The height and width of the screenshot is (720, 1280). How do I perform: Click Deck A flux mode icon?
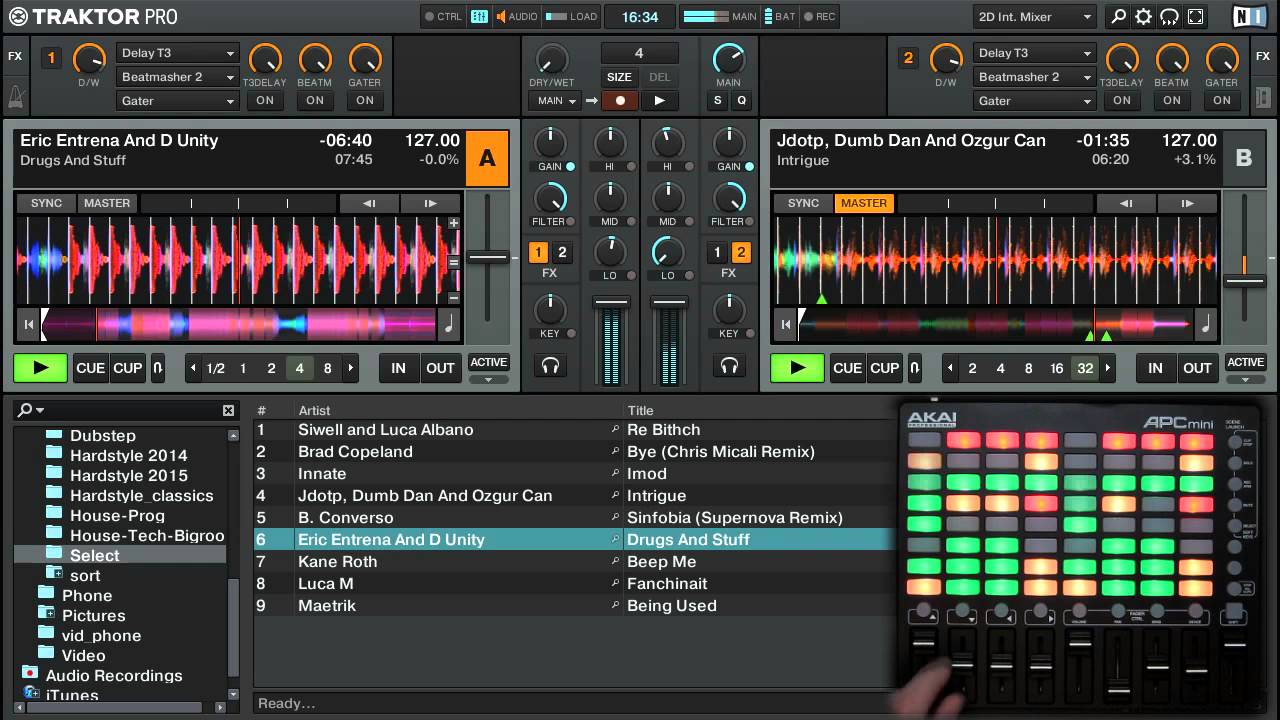[x=157, y=368]
